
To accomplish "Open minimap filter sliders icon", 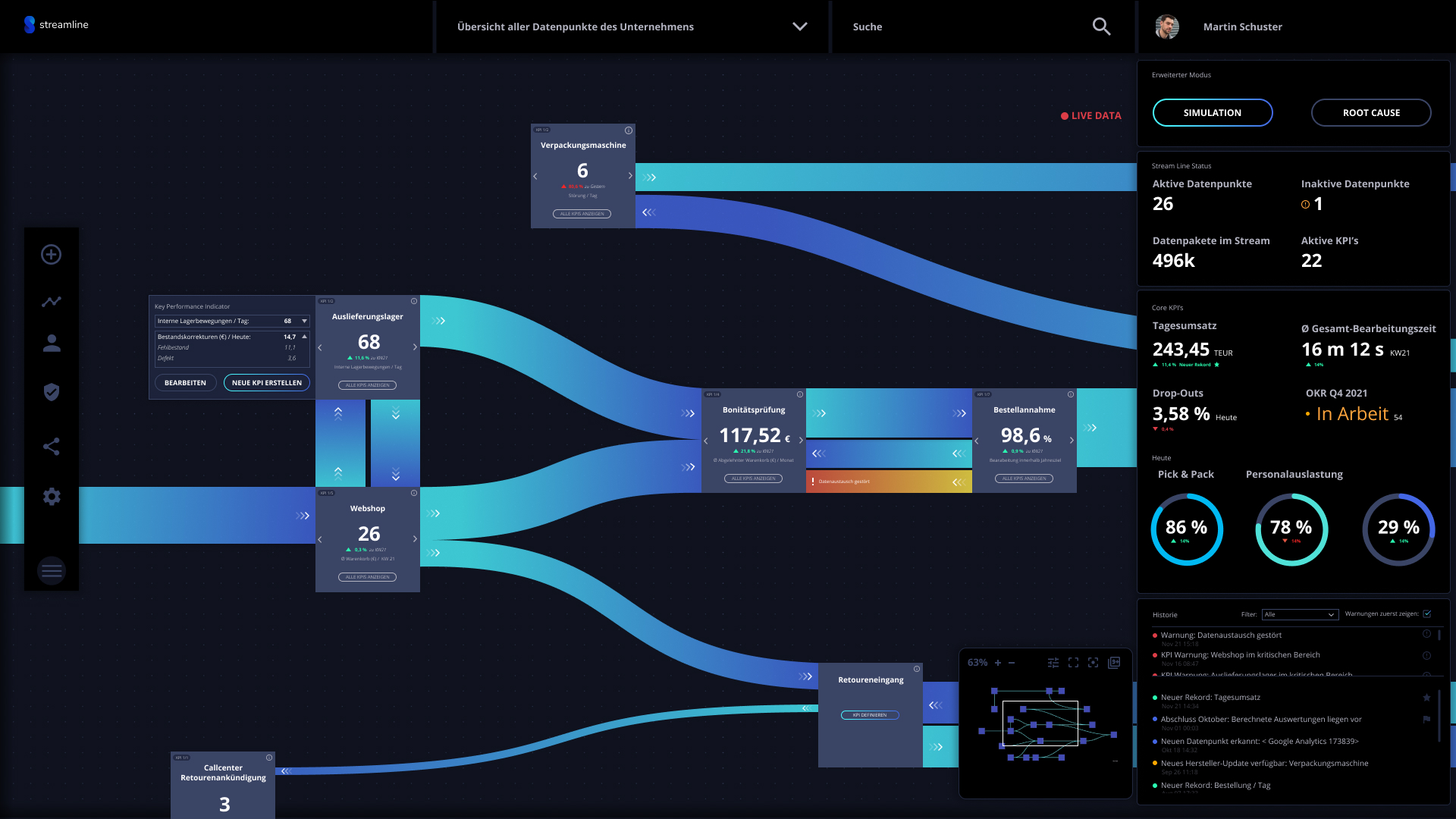I will [x=1053, y=663].
